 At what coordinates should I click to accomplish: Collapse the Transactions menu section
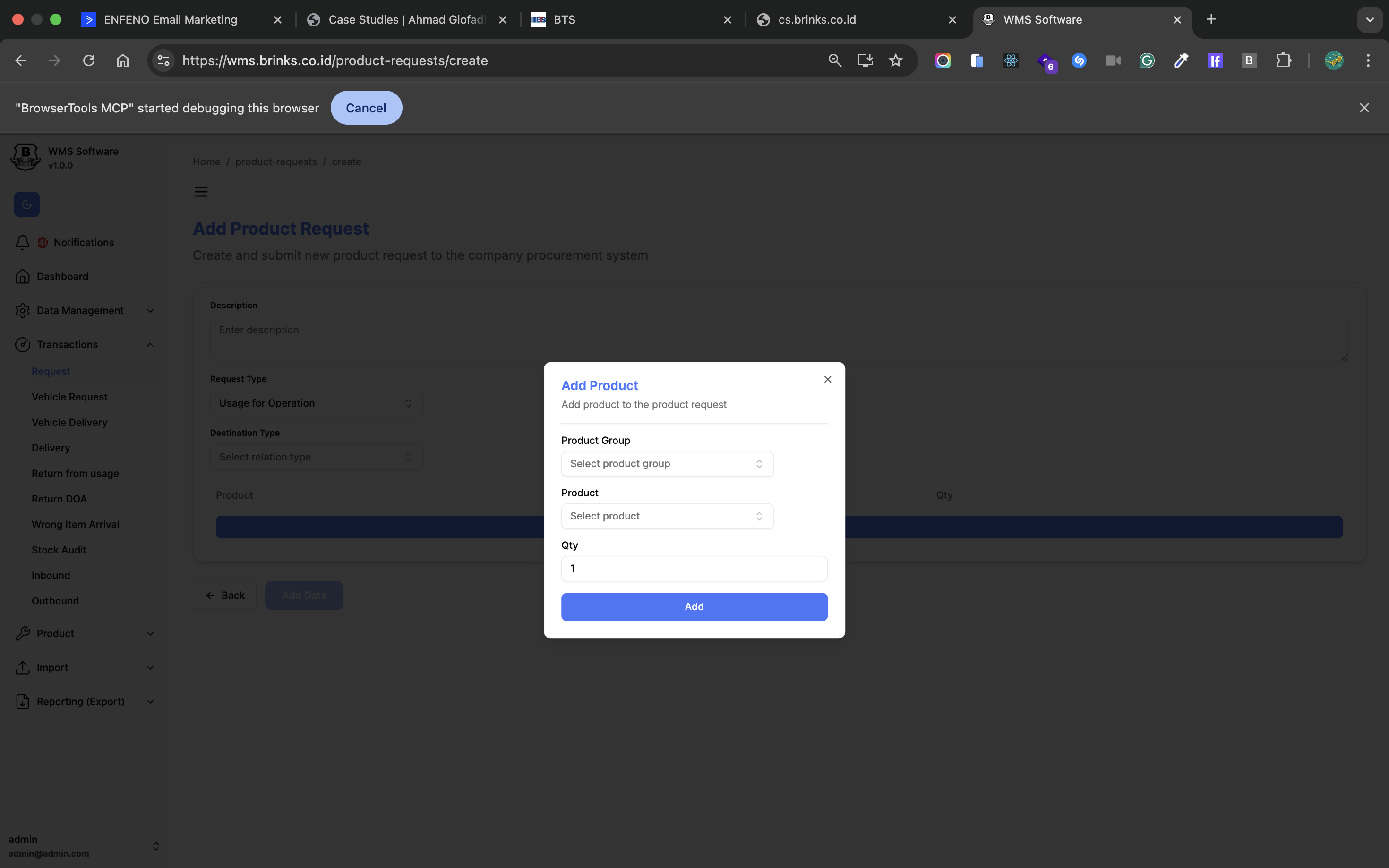(150, 344)
